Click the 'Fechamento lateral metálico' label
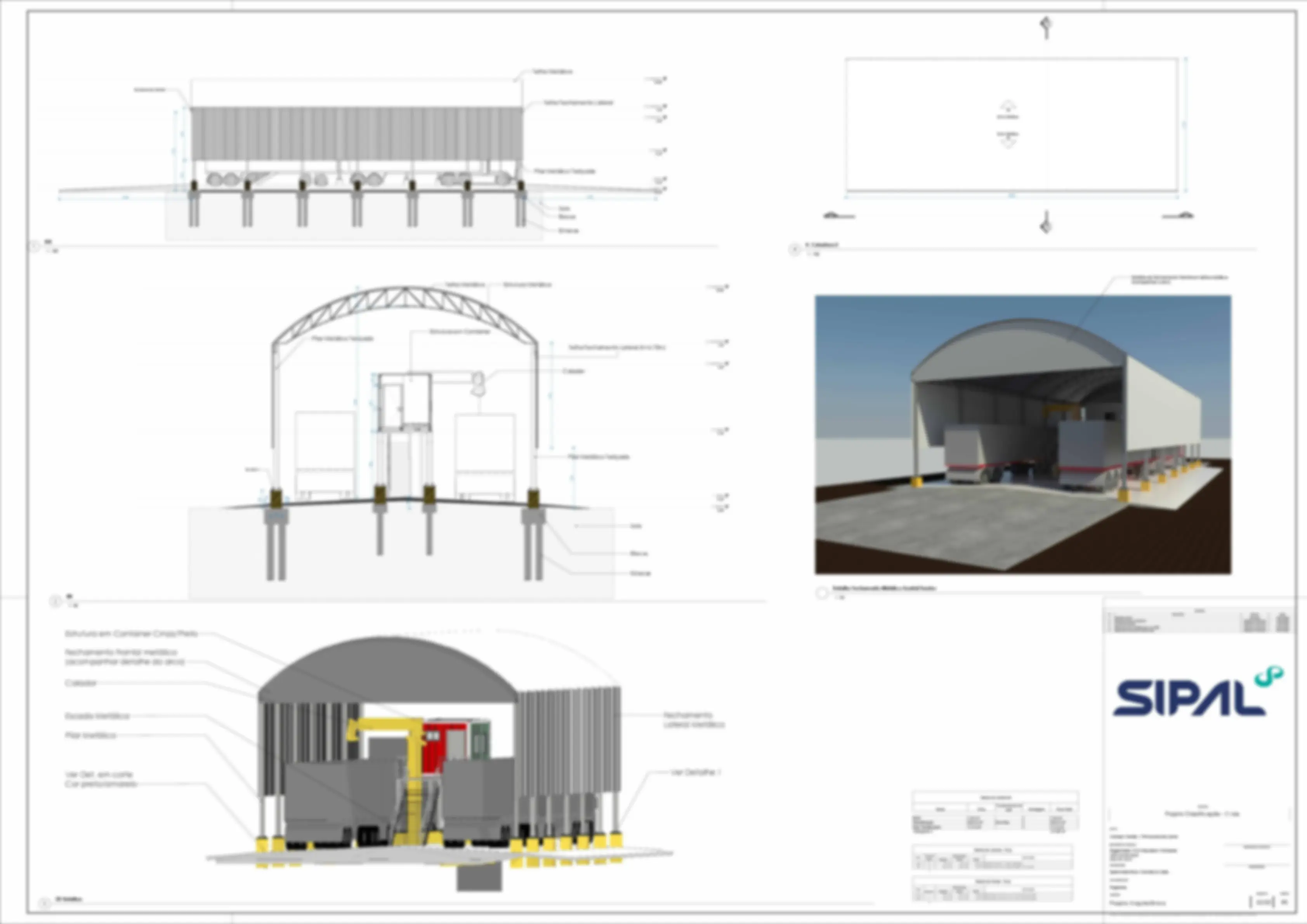This screenshot has width=1307, height=924. [x=693, y=720]
